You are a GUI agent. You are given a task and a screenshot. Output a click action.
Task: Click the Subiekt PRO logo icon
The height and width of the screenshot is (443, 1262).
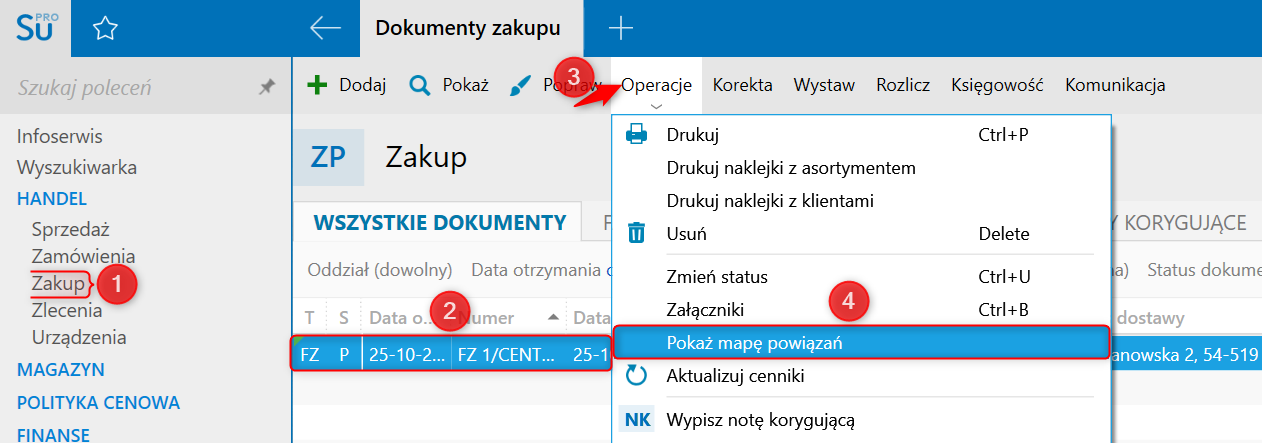[x=37, y=28]
